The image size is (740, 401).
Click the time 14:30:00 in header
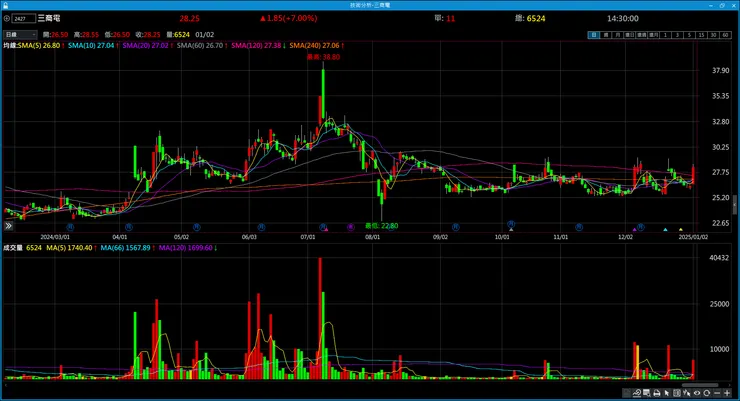622,18
